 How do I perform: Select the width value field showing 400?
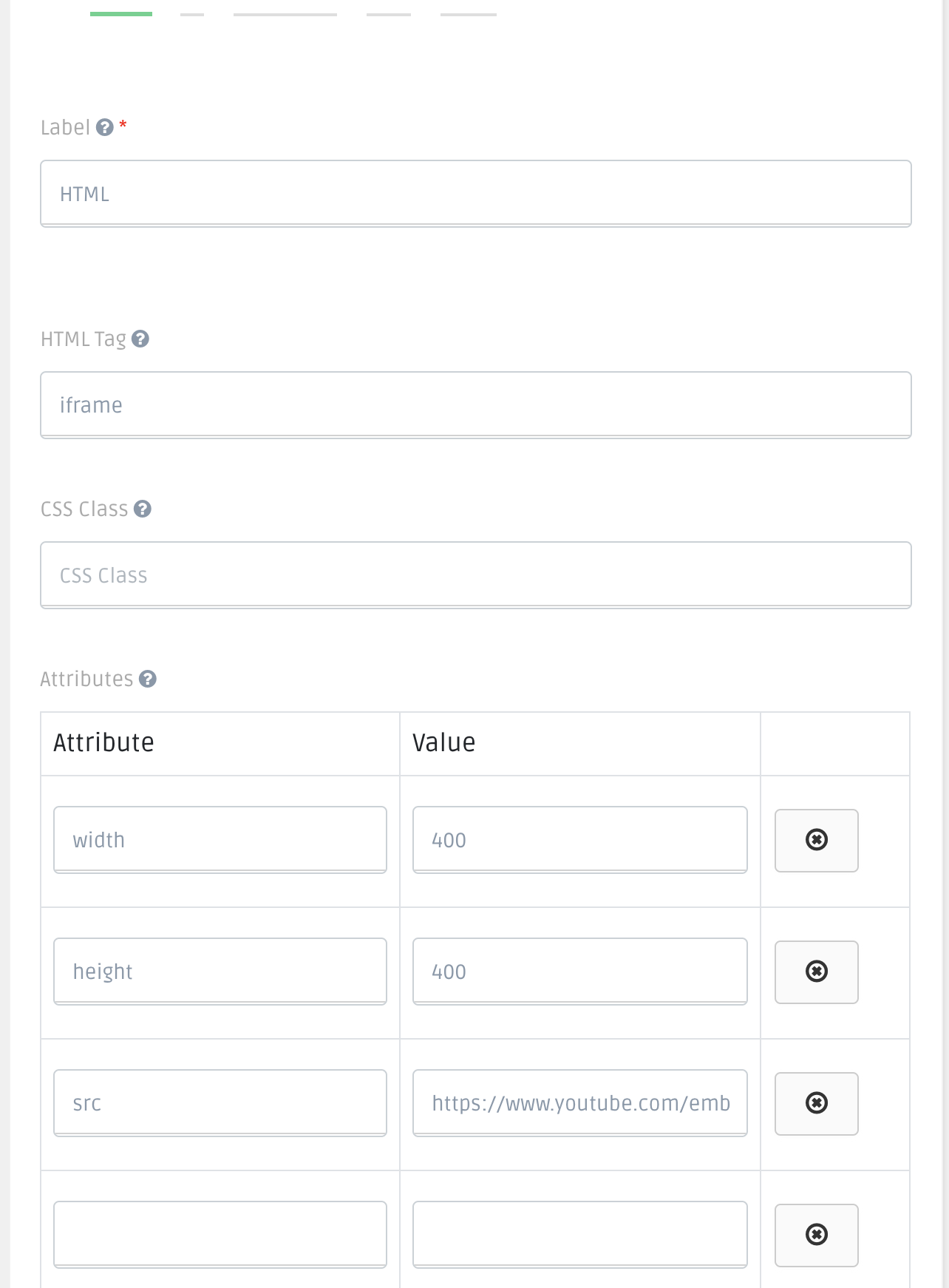pyautogui.click(x=579, y=839)
